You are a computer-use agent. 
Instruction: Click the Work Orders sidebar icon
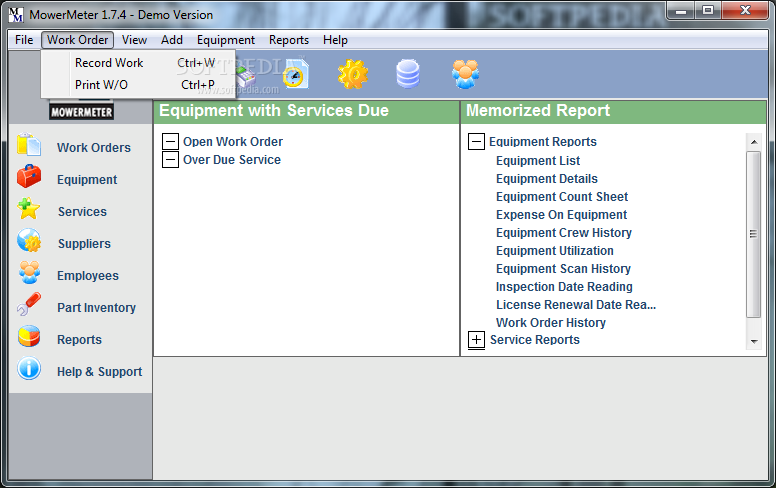[x=29, y=145]
